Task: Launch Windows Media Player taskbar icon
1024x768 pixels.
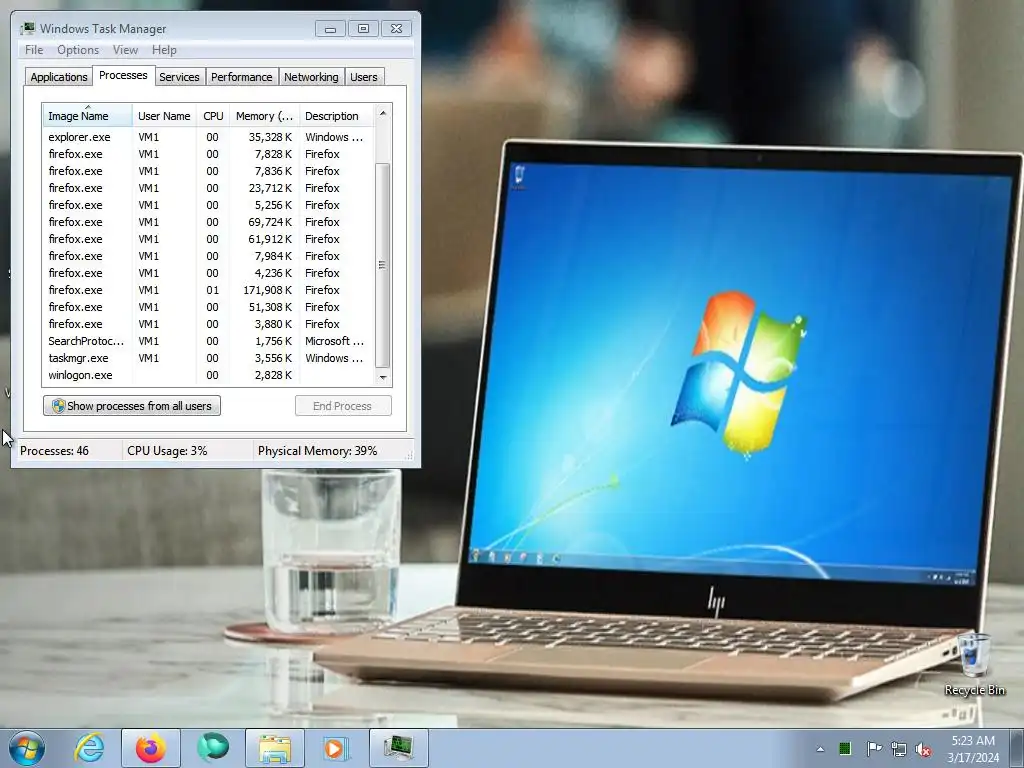Action: [x=337, y=748]
